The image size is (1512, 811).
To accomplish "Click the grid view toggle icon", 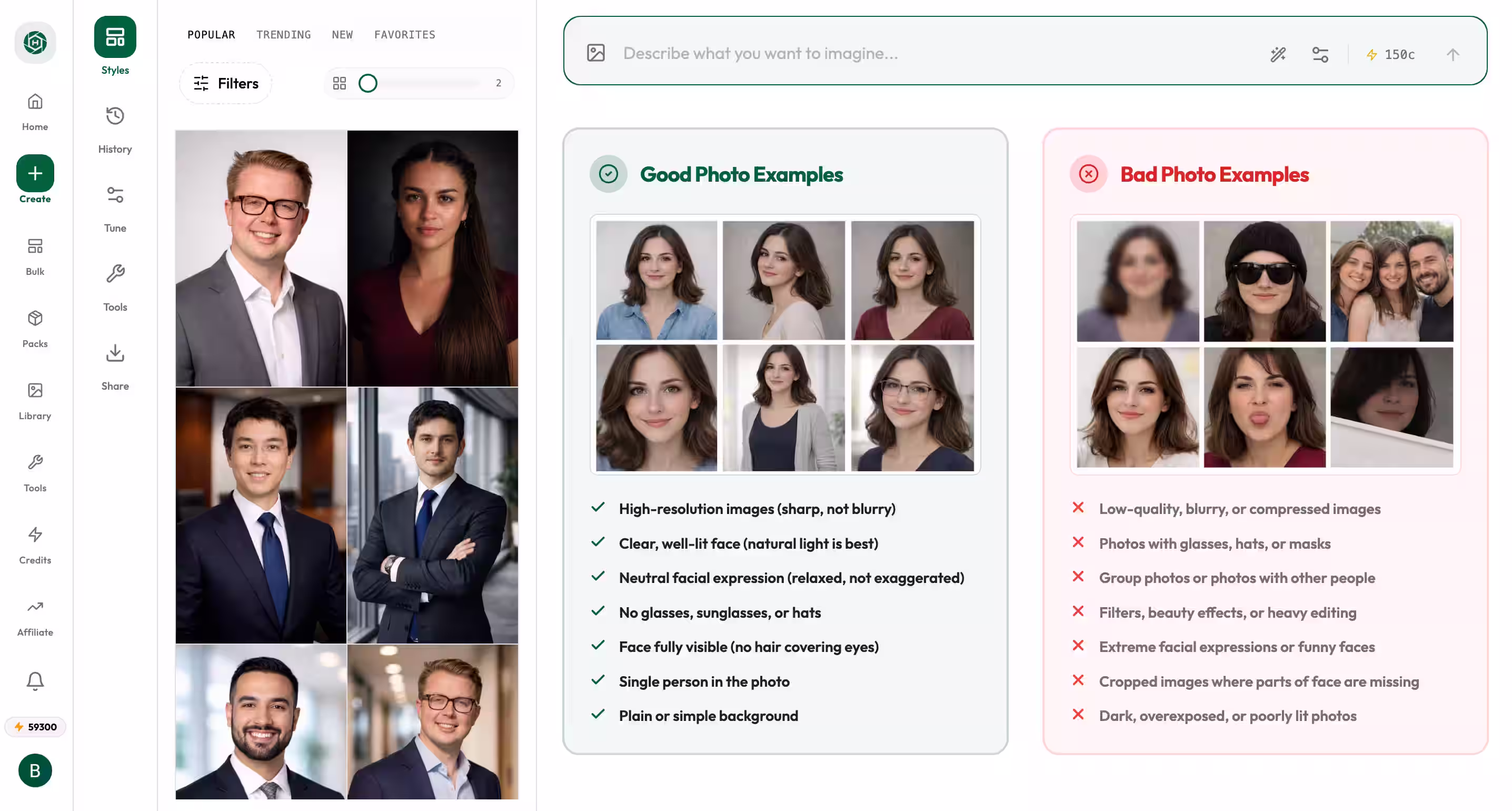I will tap(339, 83).
